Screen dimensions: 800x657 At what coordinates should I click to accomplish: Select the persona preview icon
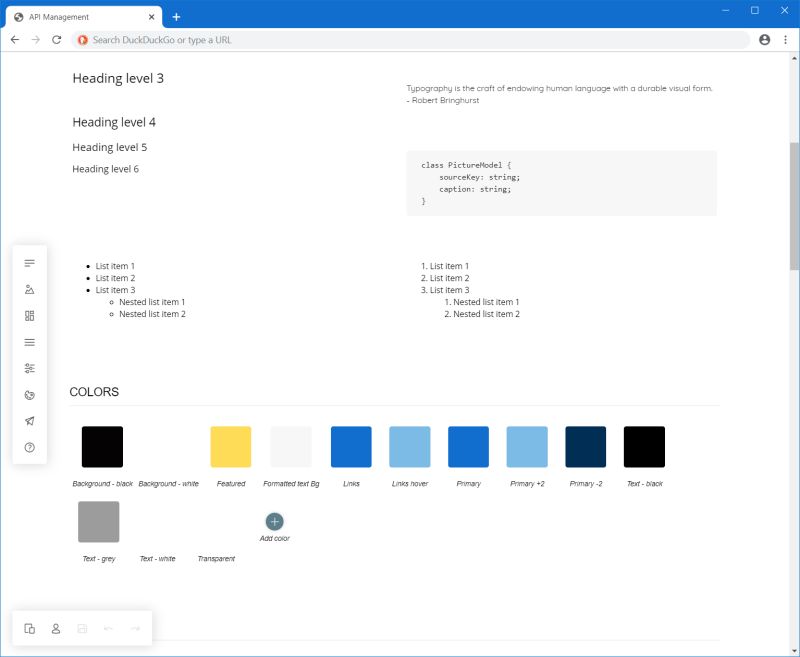[x=56, y=628]
